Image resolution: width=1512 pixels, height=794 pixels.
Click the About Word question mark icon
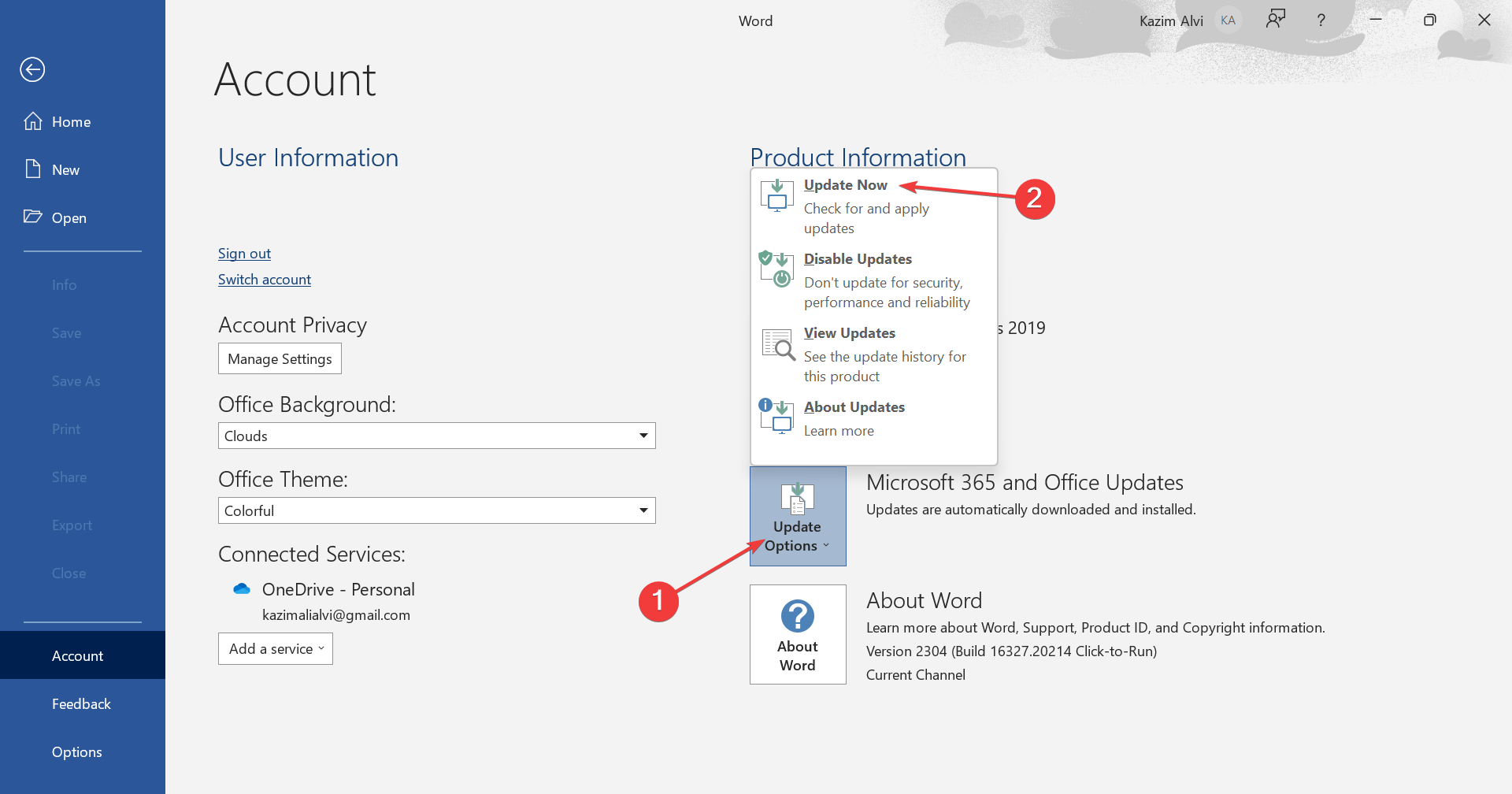798,616
